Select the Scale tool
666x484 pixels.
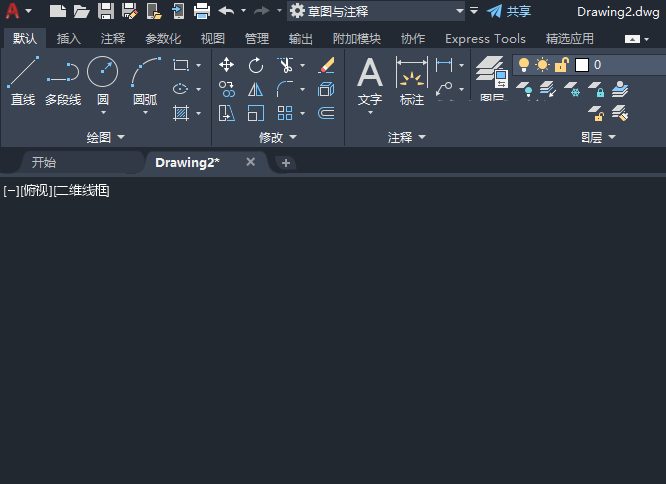click(x=256, y=113)
